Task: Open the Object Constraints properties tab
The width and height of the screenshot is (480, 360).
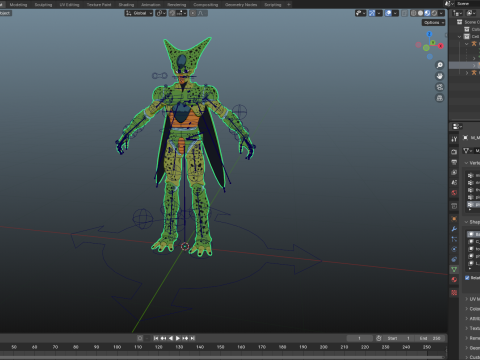Action: tap(454, 259)
